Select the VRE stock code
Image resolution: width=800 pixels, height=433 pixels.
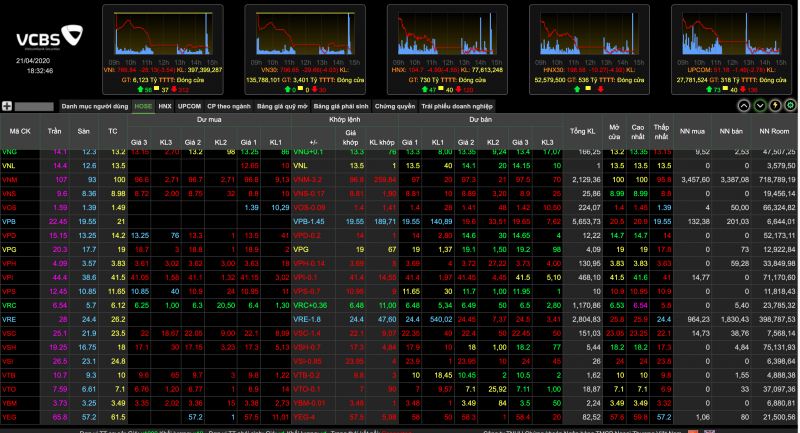click(9, 319)
